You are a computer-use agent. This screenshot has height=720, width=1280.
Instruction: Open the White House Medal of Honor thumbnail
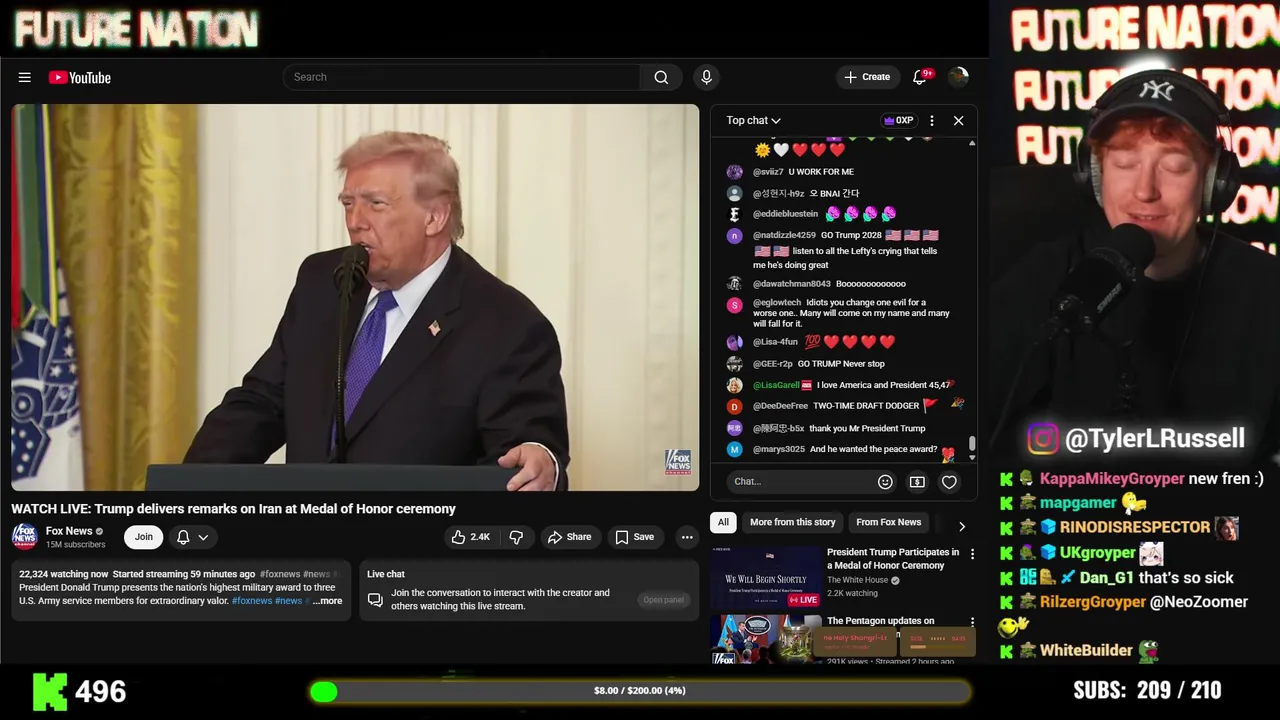766,578
